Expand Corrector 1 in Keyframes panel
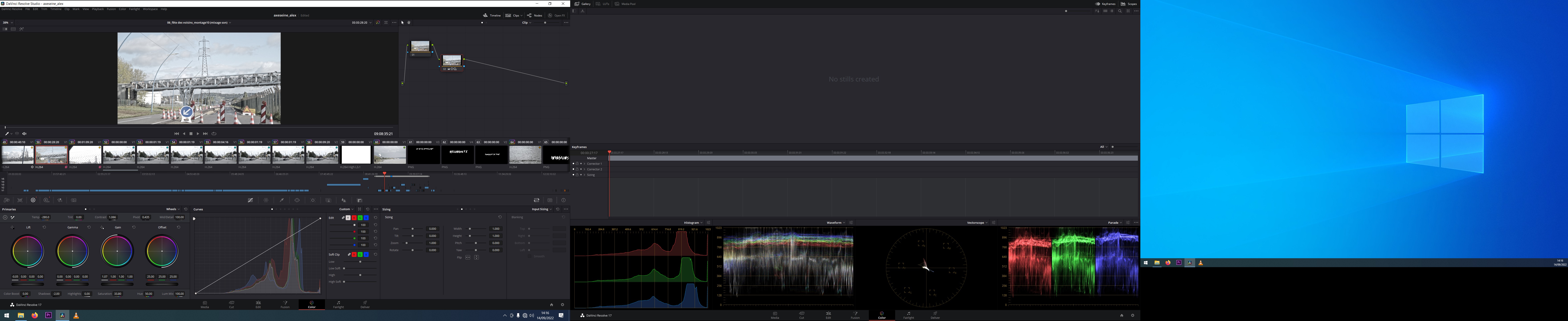 click(x=584, y=164)
